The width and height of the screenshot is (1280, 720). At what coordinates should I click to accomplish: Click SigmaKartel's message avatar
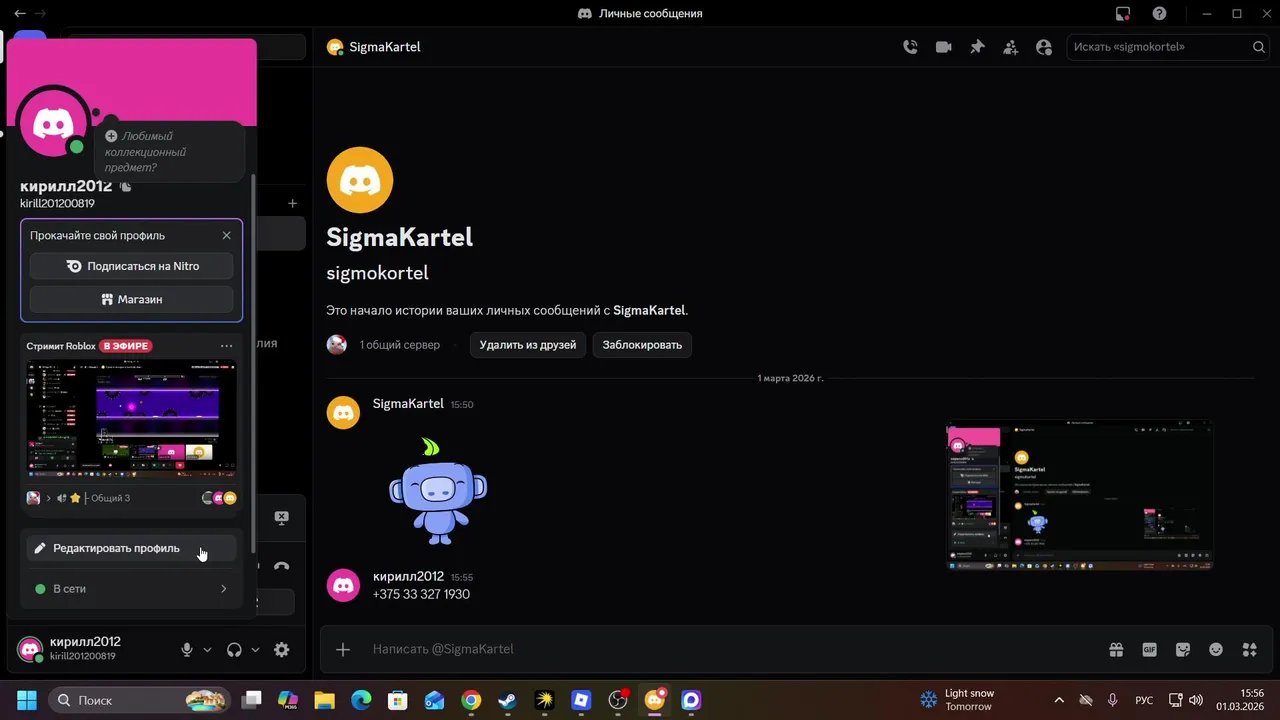343,412
